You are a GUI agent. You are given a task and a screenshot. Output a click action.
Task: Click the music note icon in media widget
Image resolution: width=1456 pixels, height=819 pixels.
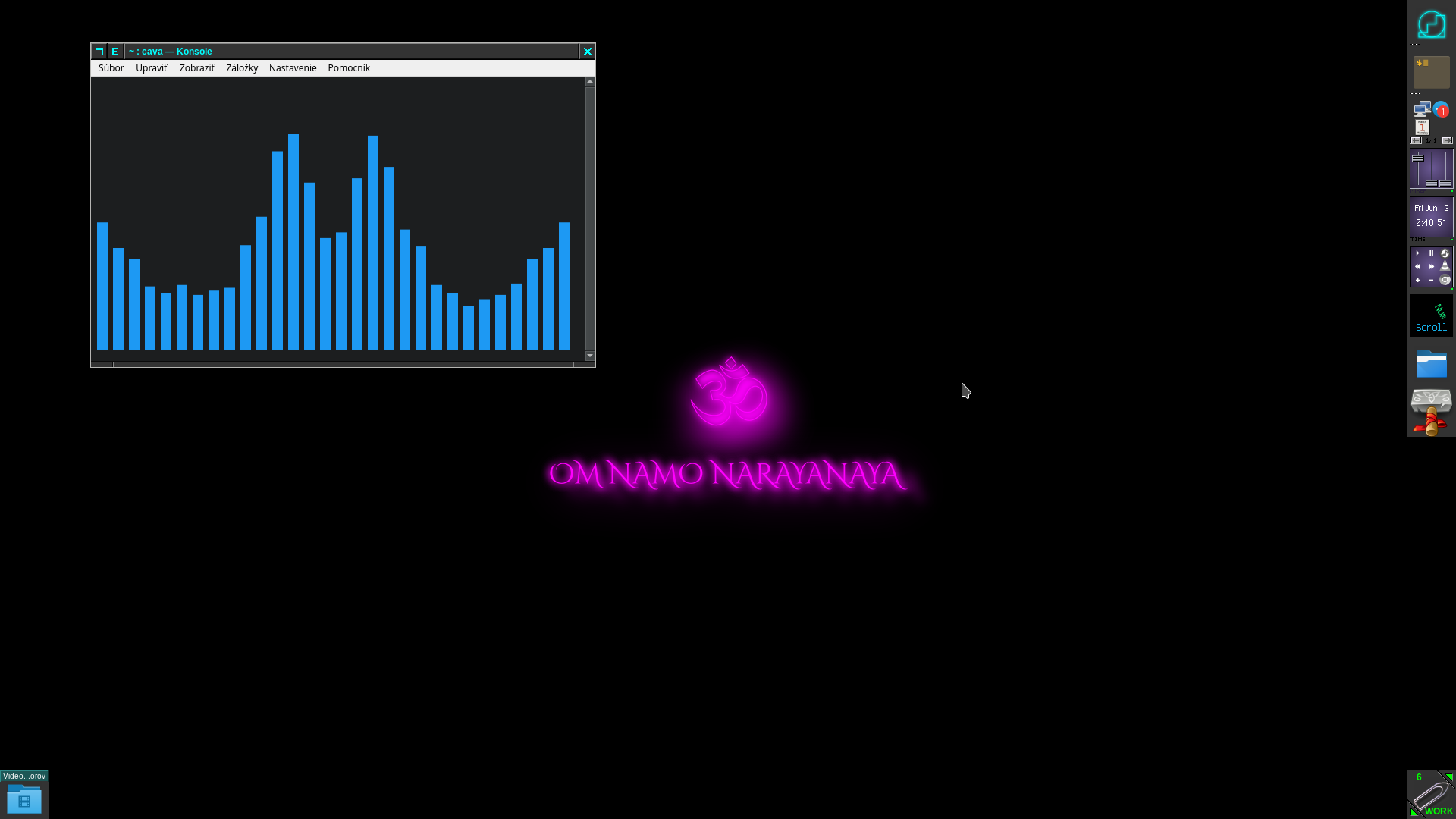click(1445, 253)
